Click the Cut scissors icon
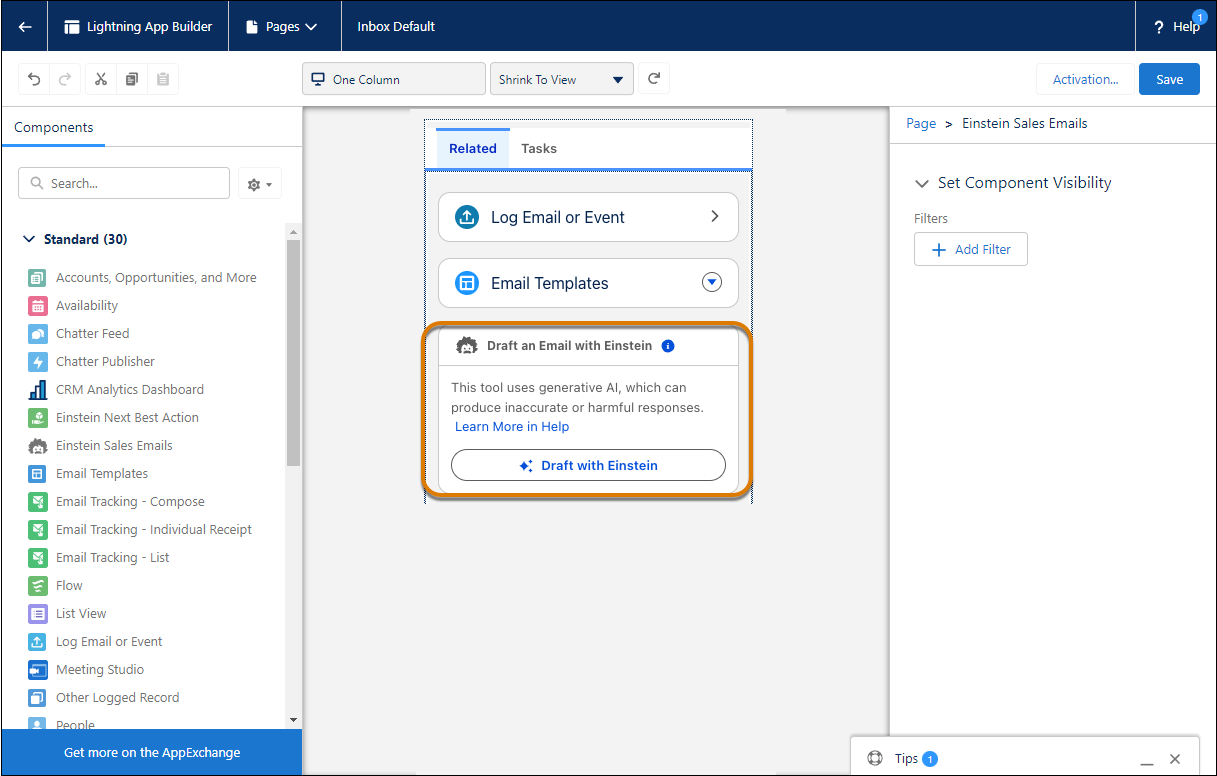Image resolution: width=1217 pixels, height=776 pixels. 101,79
